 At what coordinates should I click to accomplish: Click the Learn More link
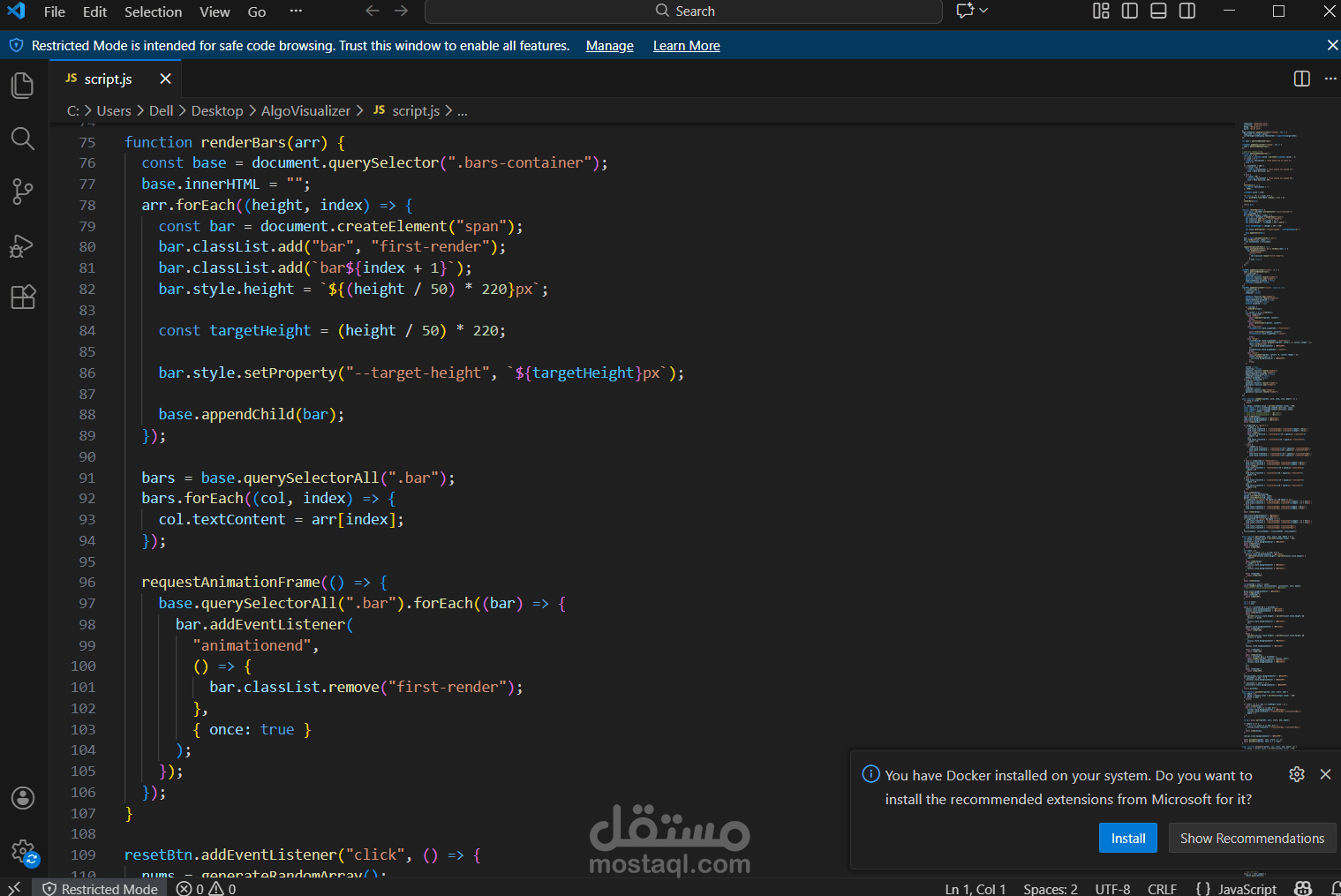point(687,46)
